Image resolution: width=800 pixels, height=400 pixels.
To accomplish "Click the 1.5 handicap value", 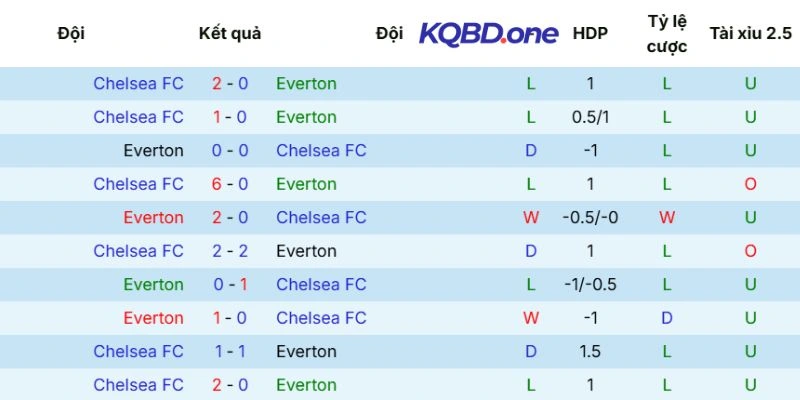I will (x=590, y=351).
